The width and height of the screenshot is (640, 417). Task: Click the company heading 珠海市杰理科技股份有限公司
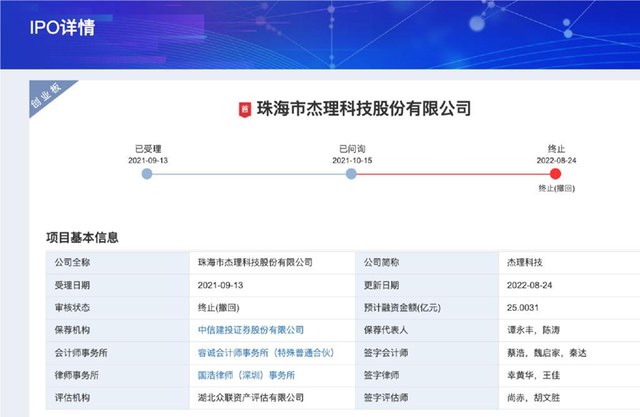tap(363, 109)
